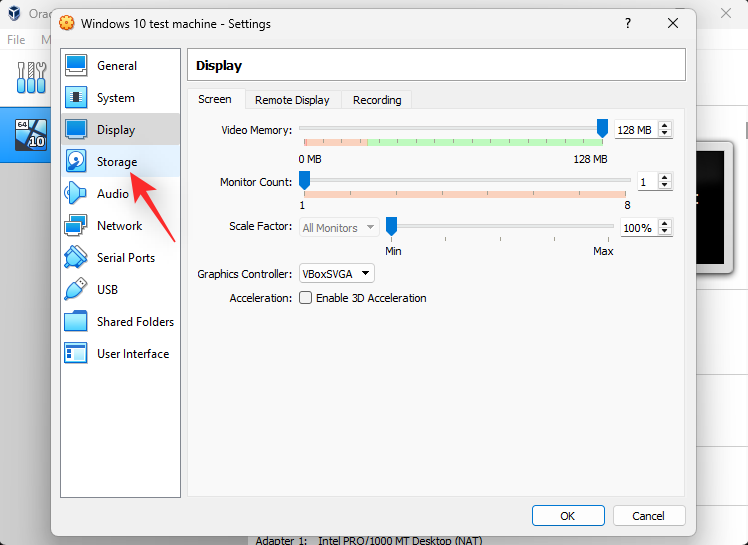The image size is (748, 545).
Task: Open System settings chip icon
Action: pos(77,98)
